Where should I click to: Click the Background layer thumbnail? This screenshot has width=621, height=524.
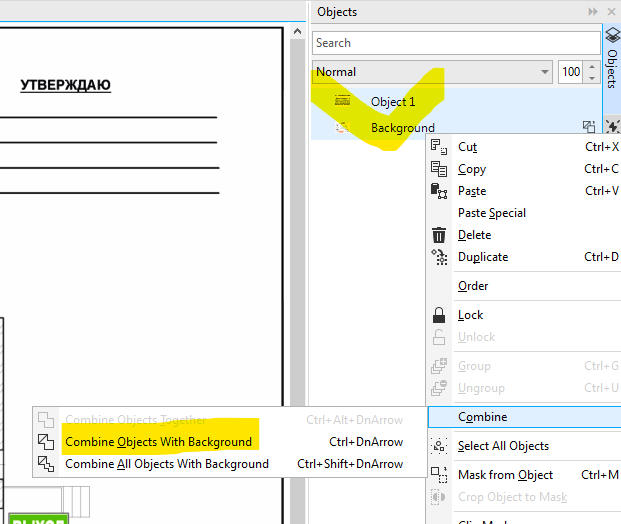(343, 128)
